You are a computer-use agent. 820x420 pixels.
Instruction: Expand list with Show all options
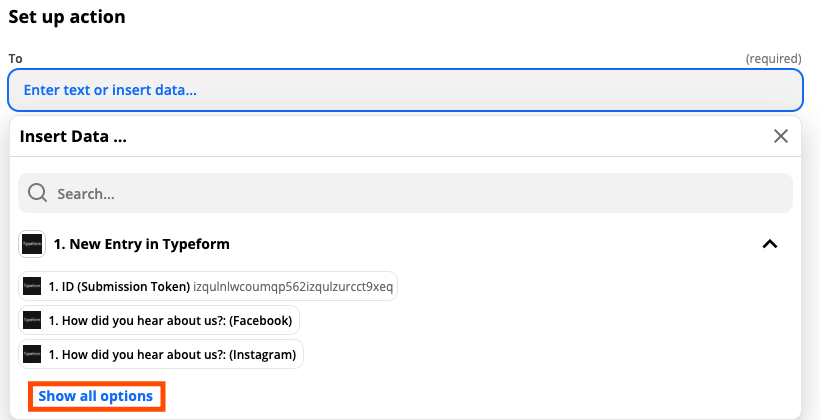(x=96, y=396)
